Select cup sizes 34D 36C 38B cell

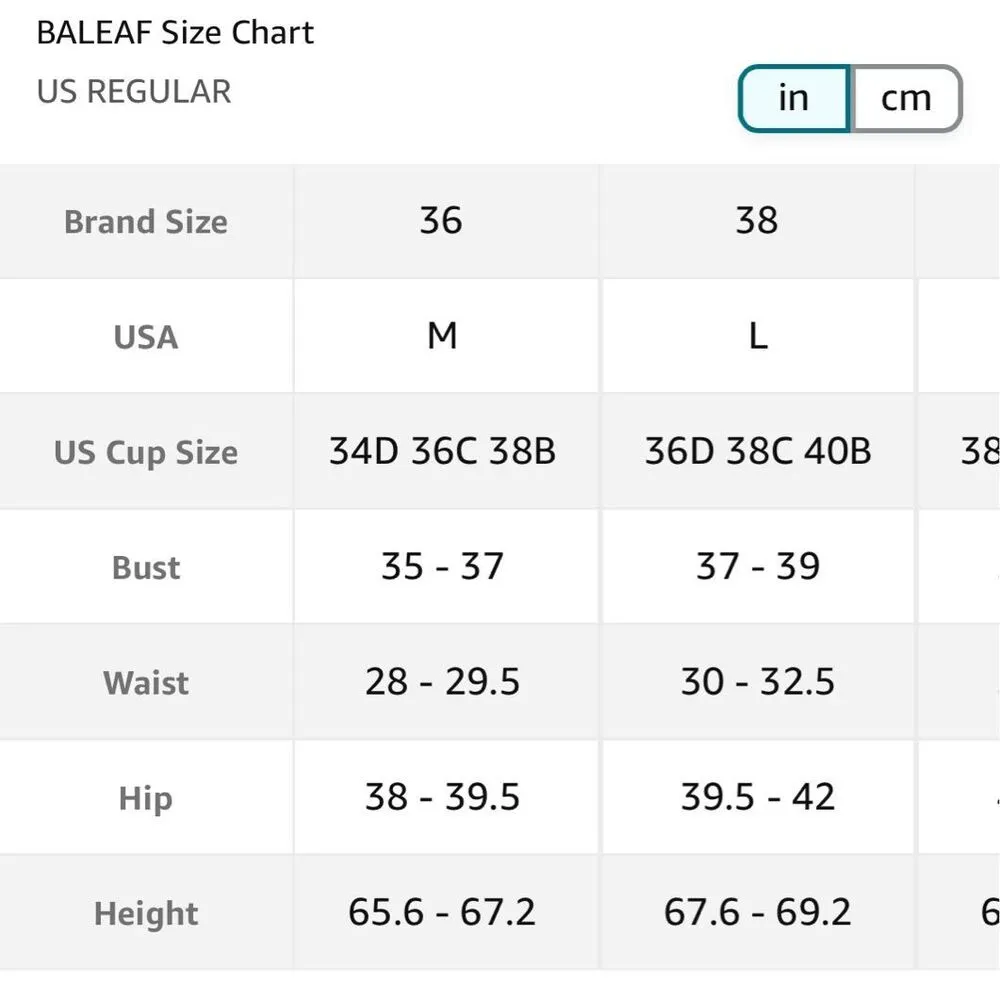click(x=445, y=452)
